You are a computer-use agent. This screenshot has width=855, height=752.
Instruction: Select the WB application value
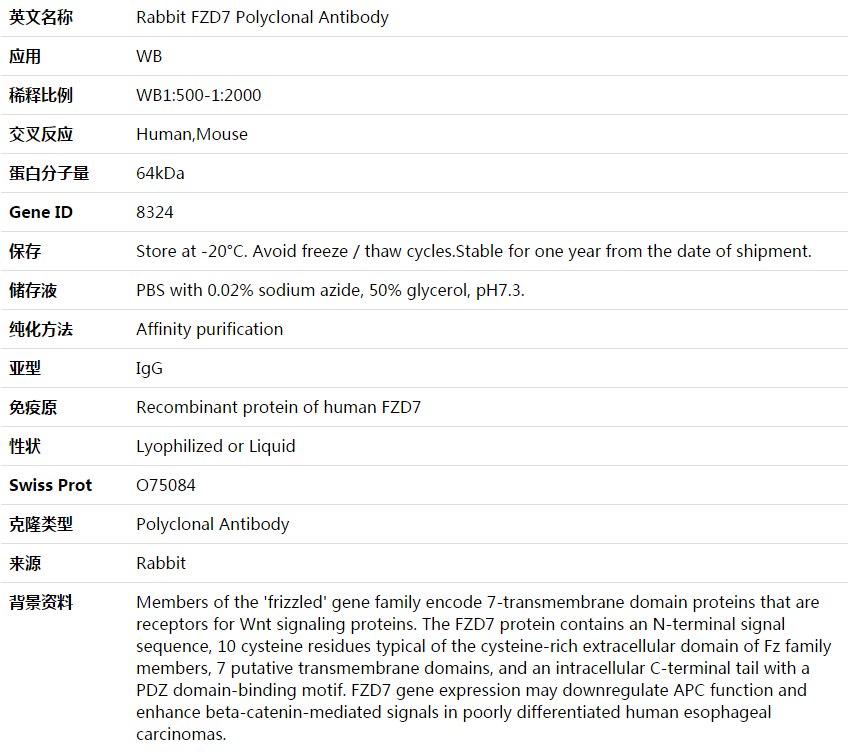149,56
